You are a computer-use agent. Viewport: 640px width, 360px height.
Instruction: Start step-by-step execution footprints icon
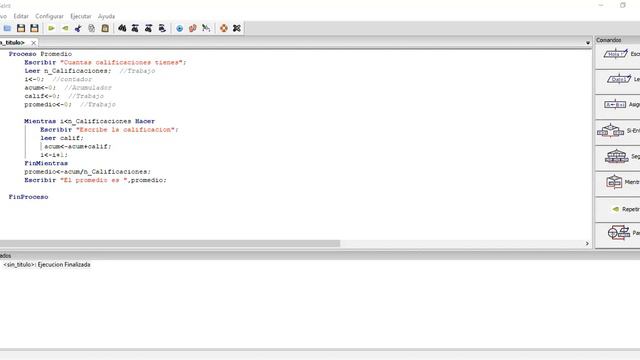tap(193, 28)
